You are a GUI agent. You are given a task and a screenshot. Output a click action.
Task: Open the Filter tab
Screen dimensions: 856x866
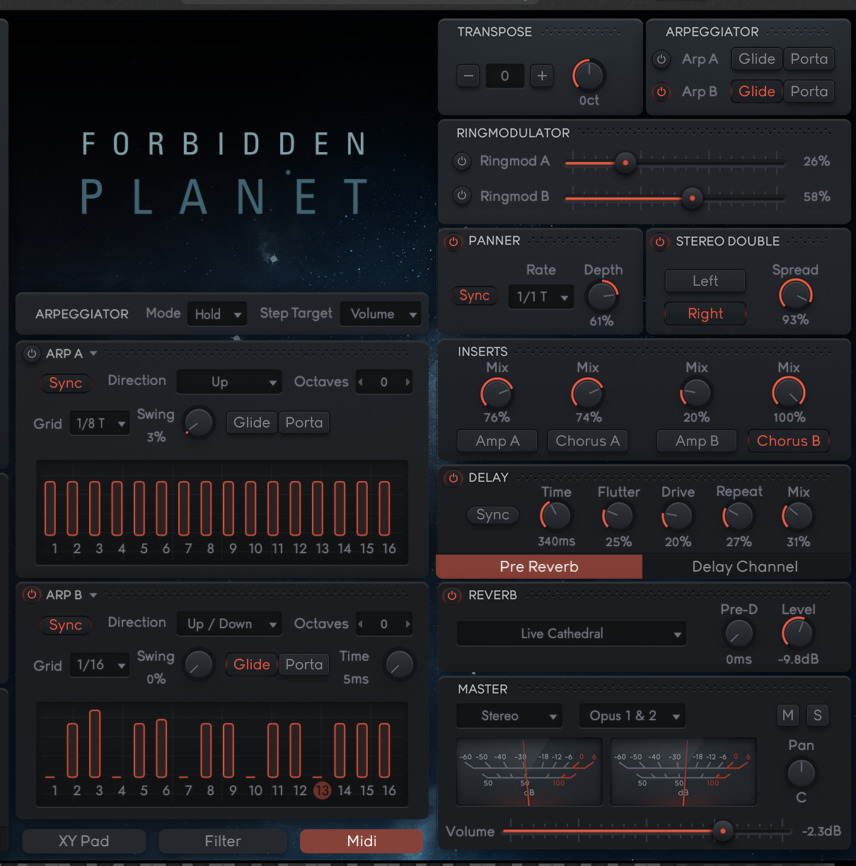click(223, 841)
